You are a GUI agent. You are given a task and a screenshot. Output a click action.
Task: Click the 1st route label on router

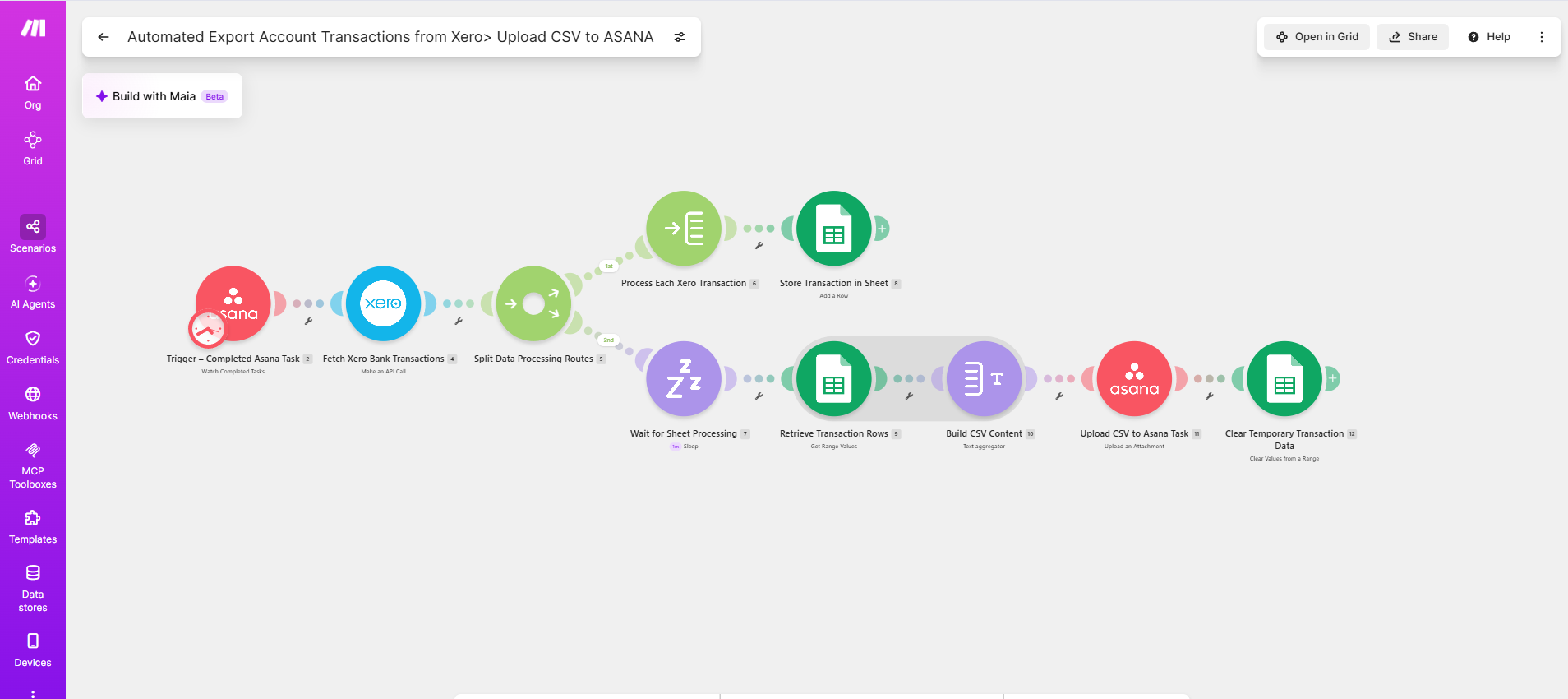click(609, 266)
